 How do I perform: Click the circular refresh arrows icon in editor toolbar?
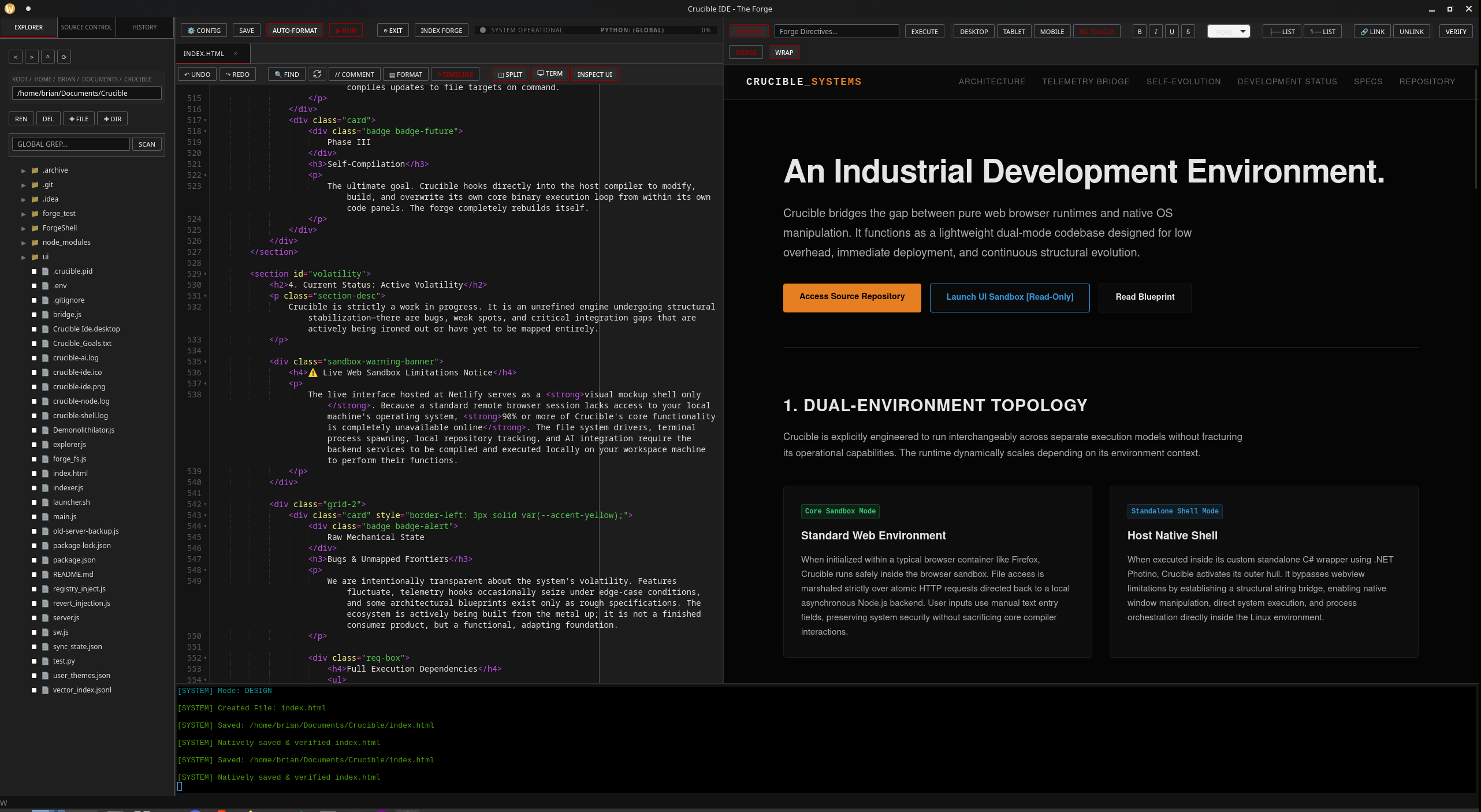tap(317, 74)
